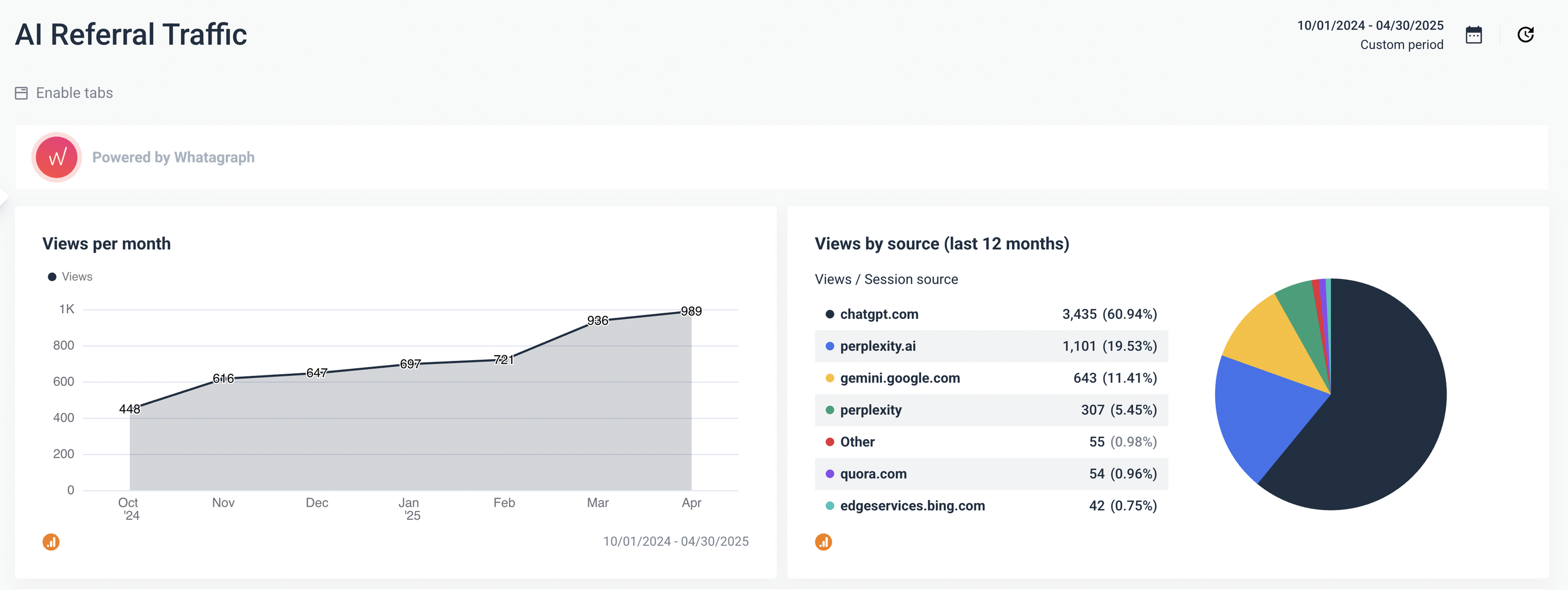Screen dimensions: 1568x590
Task: Click the 54 (0.96%) value
Action: click(x=1123, y=473)
